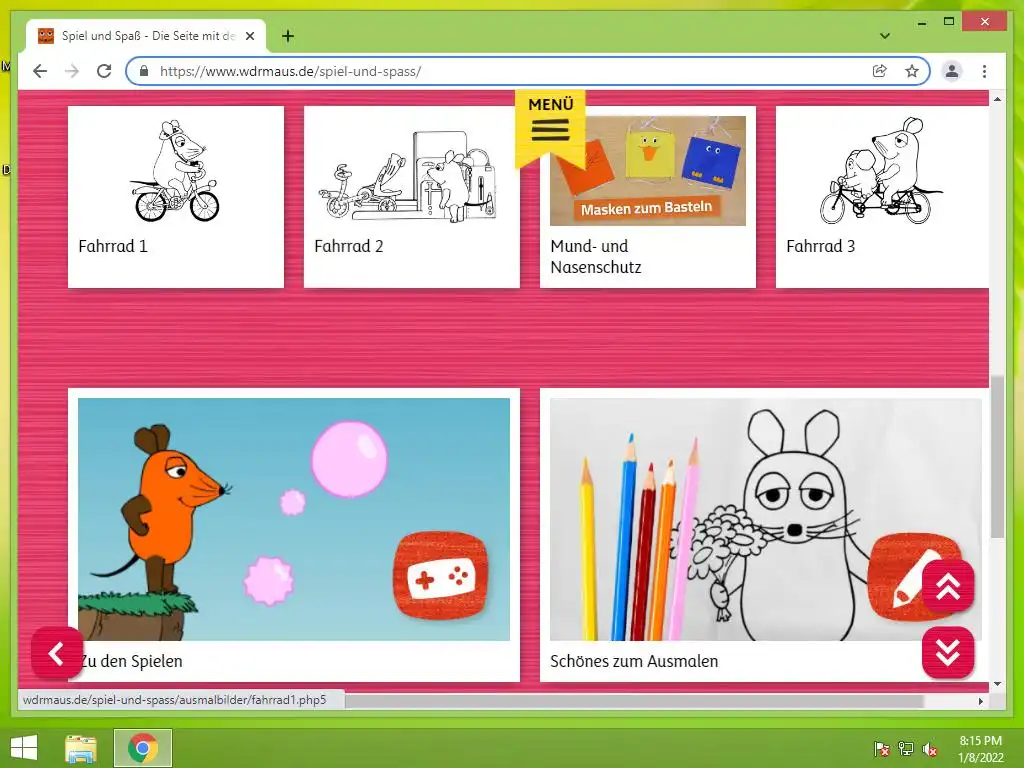Jump down with the double-down chevron button
The height and width of the screenshot is (768, 1024).
[x=948, y=652]
